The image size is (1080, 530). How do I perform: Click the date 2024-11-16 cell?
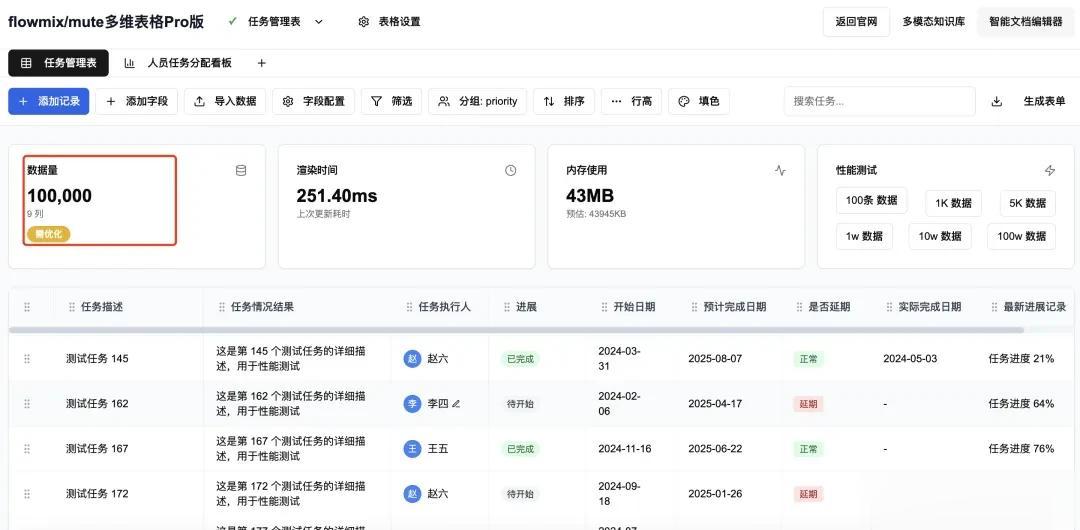point(624,449)
